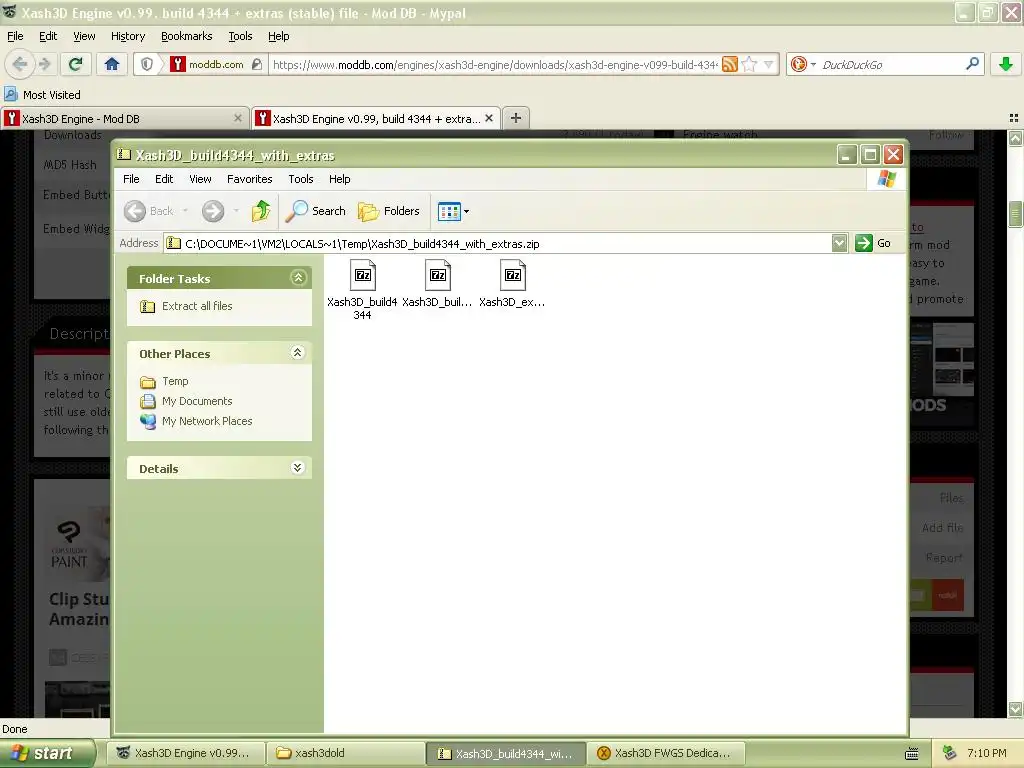The image size is (1024, 768).
Task: Select the Xash3D_buil... 7z file
Action: point(438,284)
